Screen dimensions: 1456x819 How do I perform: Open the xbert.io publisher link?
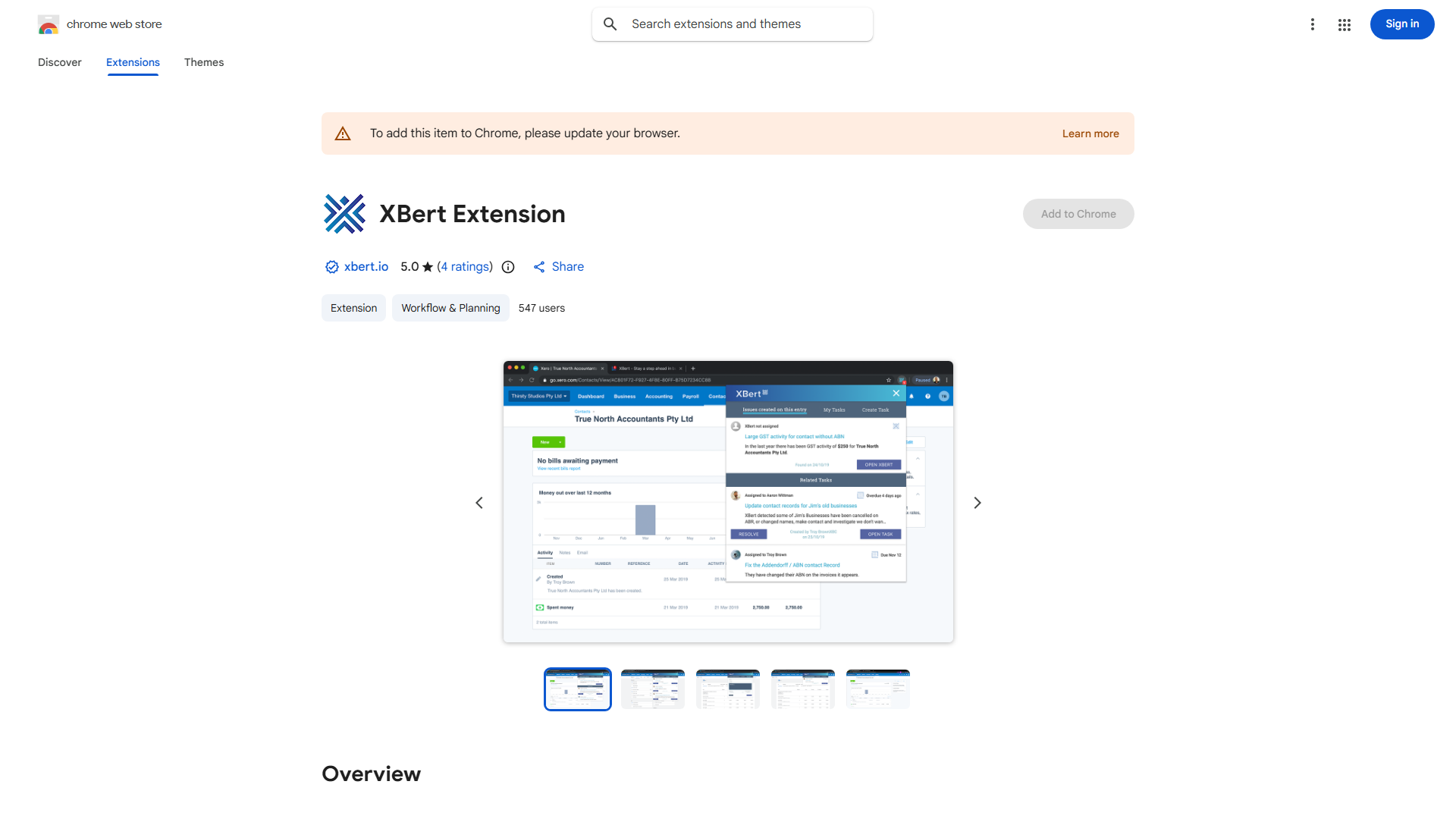(366, 267)
